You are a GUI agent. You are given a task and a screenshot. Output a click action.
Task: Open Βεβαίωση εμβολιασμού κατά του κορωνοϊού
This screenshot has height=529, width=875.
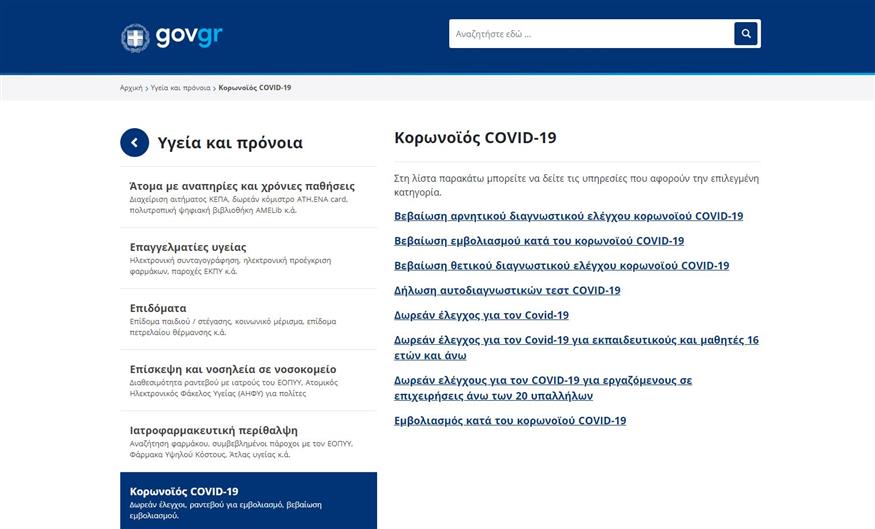point(539,241)
